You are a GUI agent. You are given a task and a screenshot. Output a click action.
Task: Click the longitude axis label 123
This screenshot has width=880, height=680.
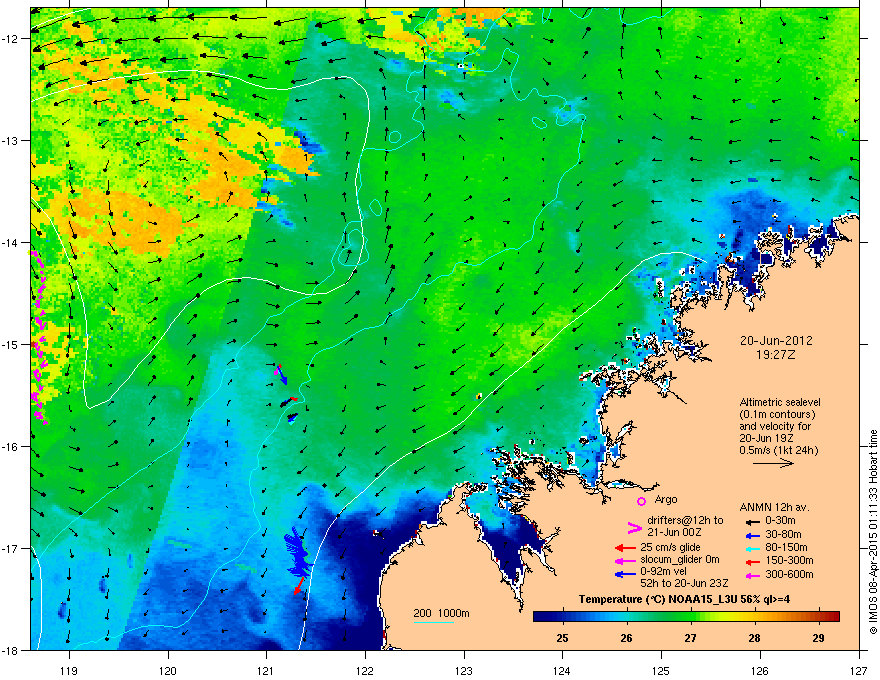(x=464, y=670)
